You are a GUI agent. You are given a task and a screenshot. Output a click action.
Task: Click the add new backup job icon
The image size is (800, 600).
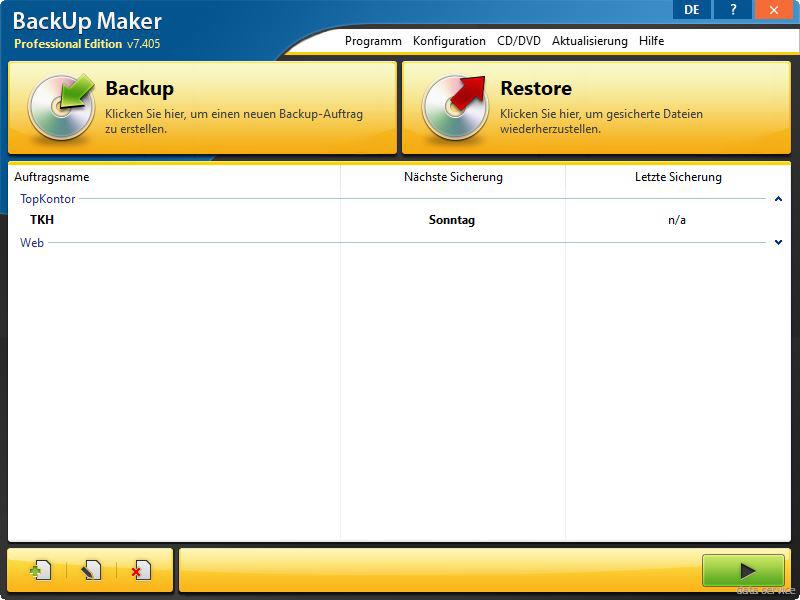(40, 570)
